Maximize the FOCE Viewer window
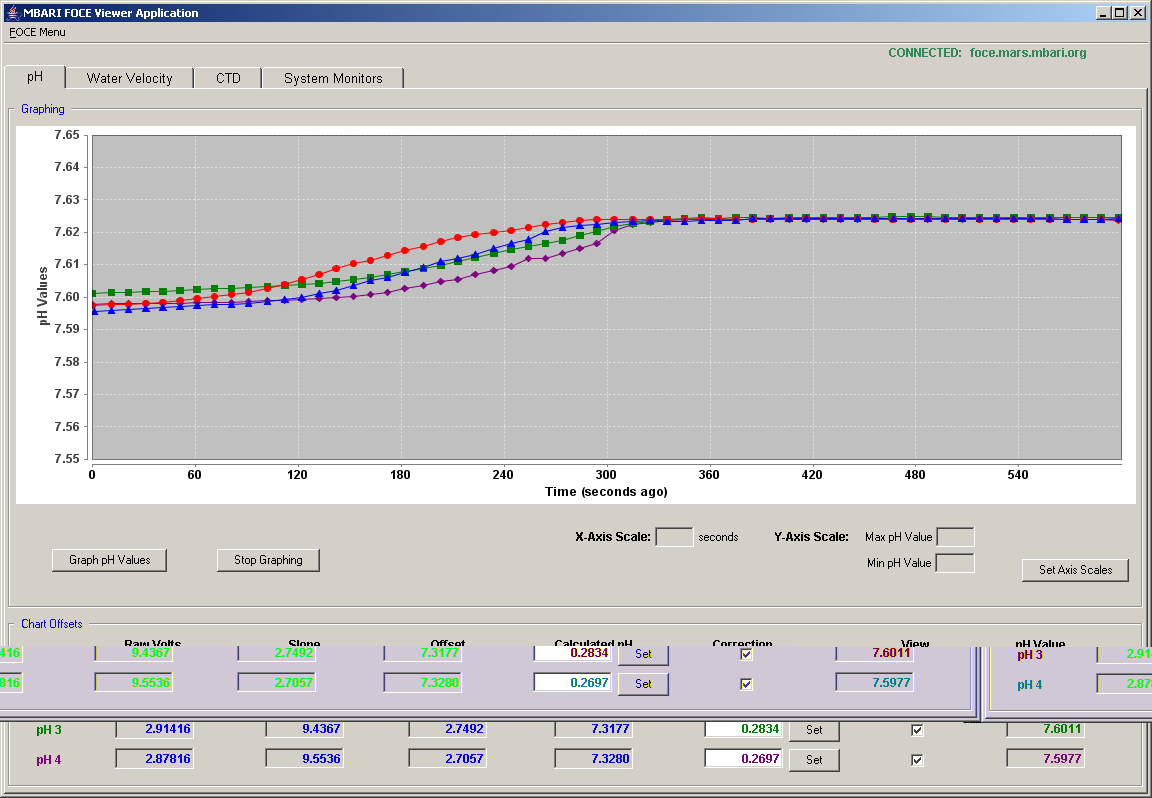 (x=1119, y=12)
